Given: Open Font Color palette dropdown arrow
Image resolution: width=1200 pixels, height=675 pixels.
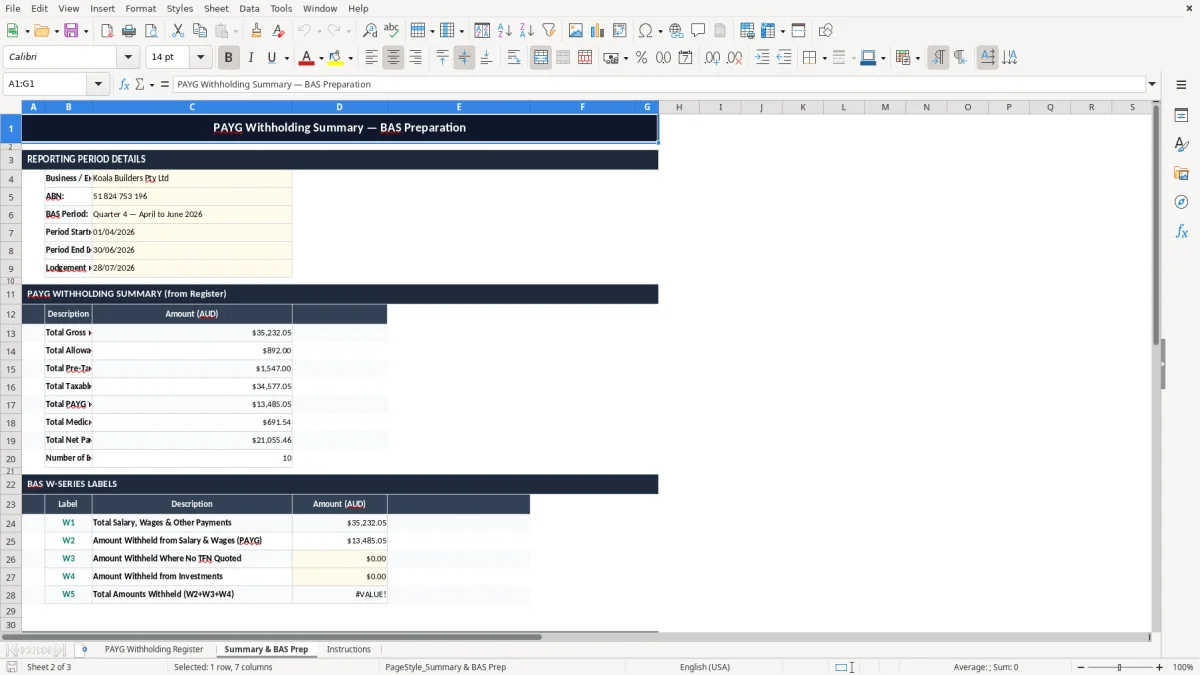Looking at the screenshot, I should (321, 58).
